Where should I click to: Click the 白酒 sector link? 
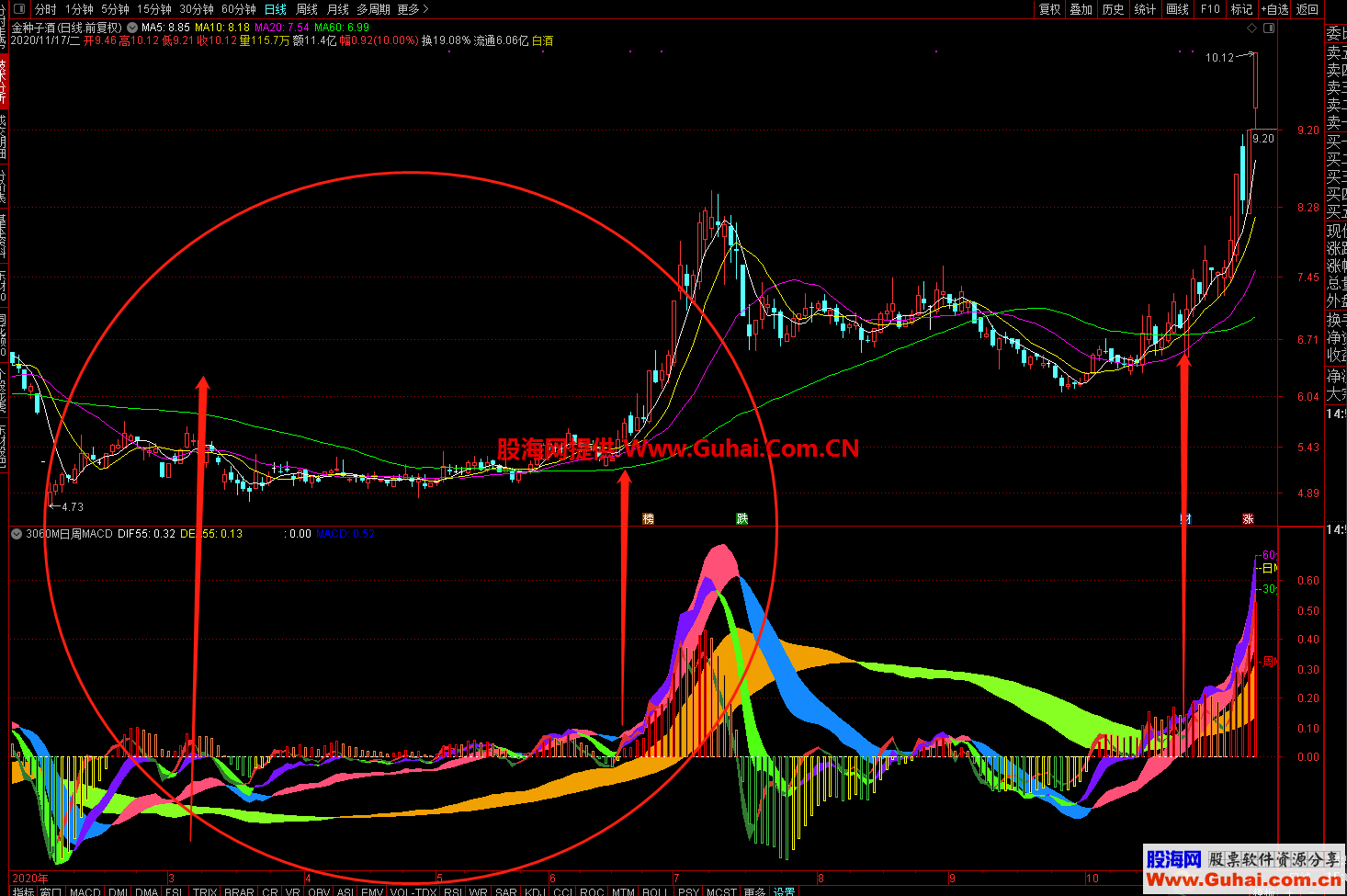(x=543, y=40)
